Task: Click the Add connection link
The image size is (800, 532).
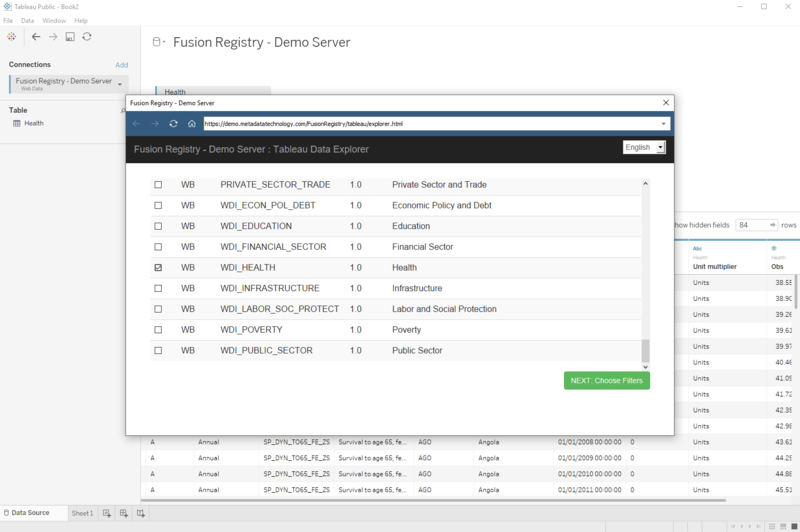Action: point(121,64)
